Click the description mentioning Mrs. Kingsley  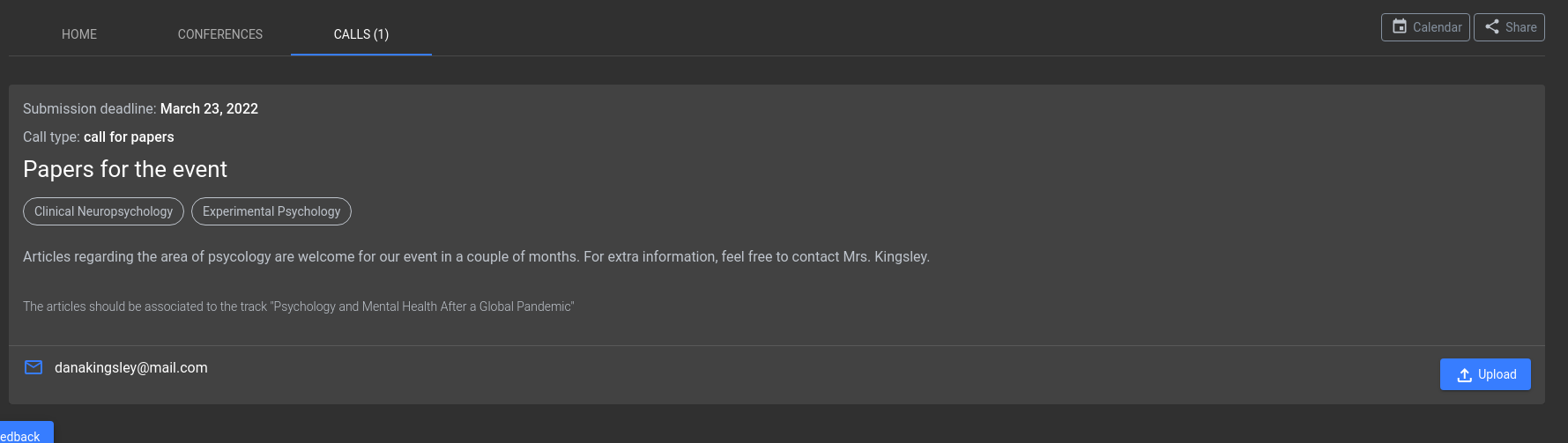(476, 256)
